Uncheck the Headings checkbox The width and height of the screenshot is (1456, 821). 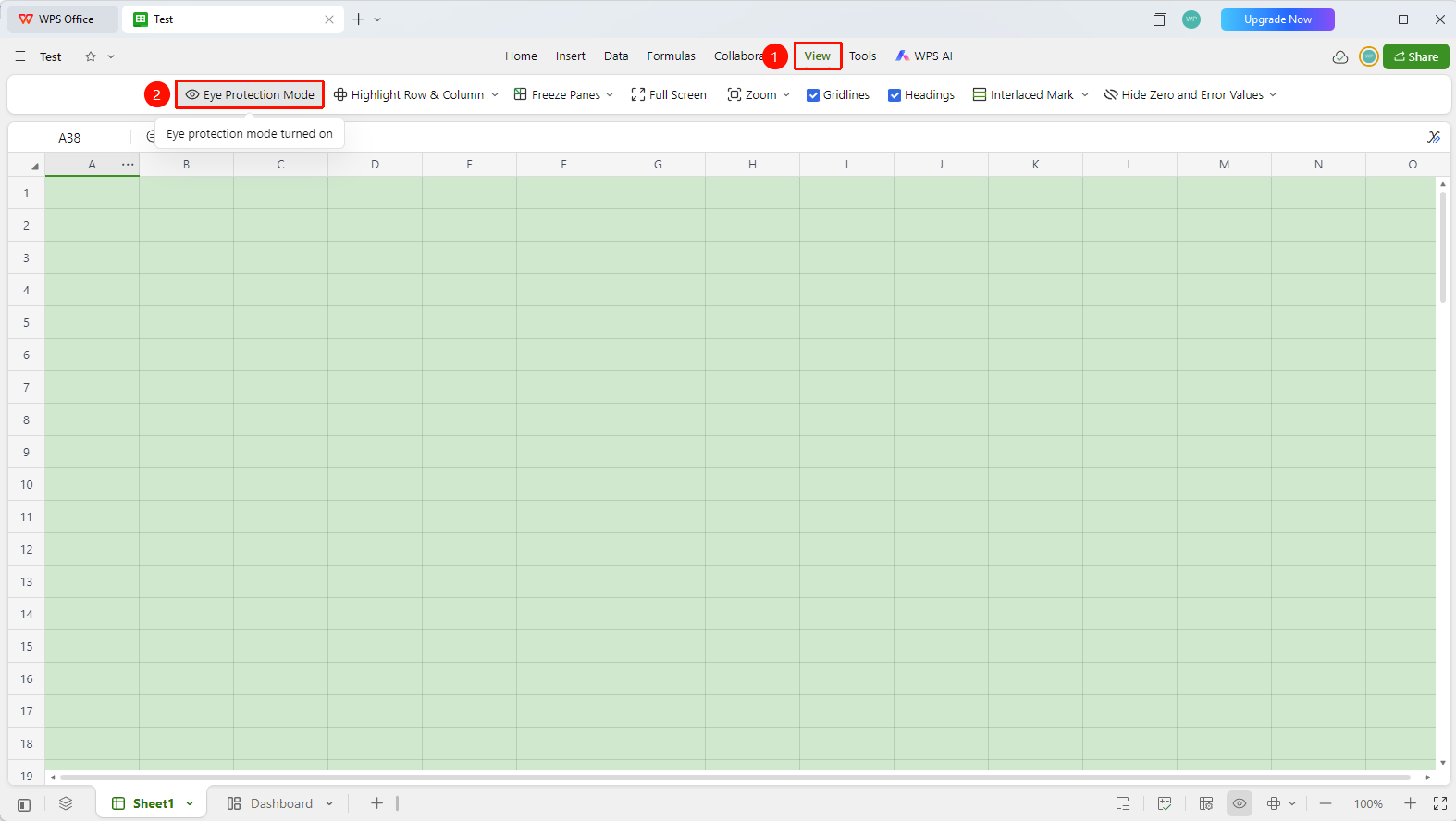pos(895,95)
